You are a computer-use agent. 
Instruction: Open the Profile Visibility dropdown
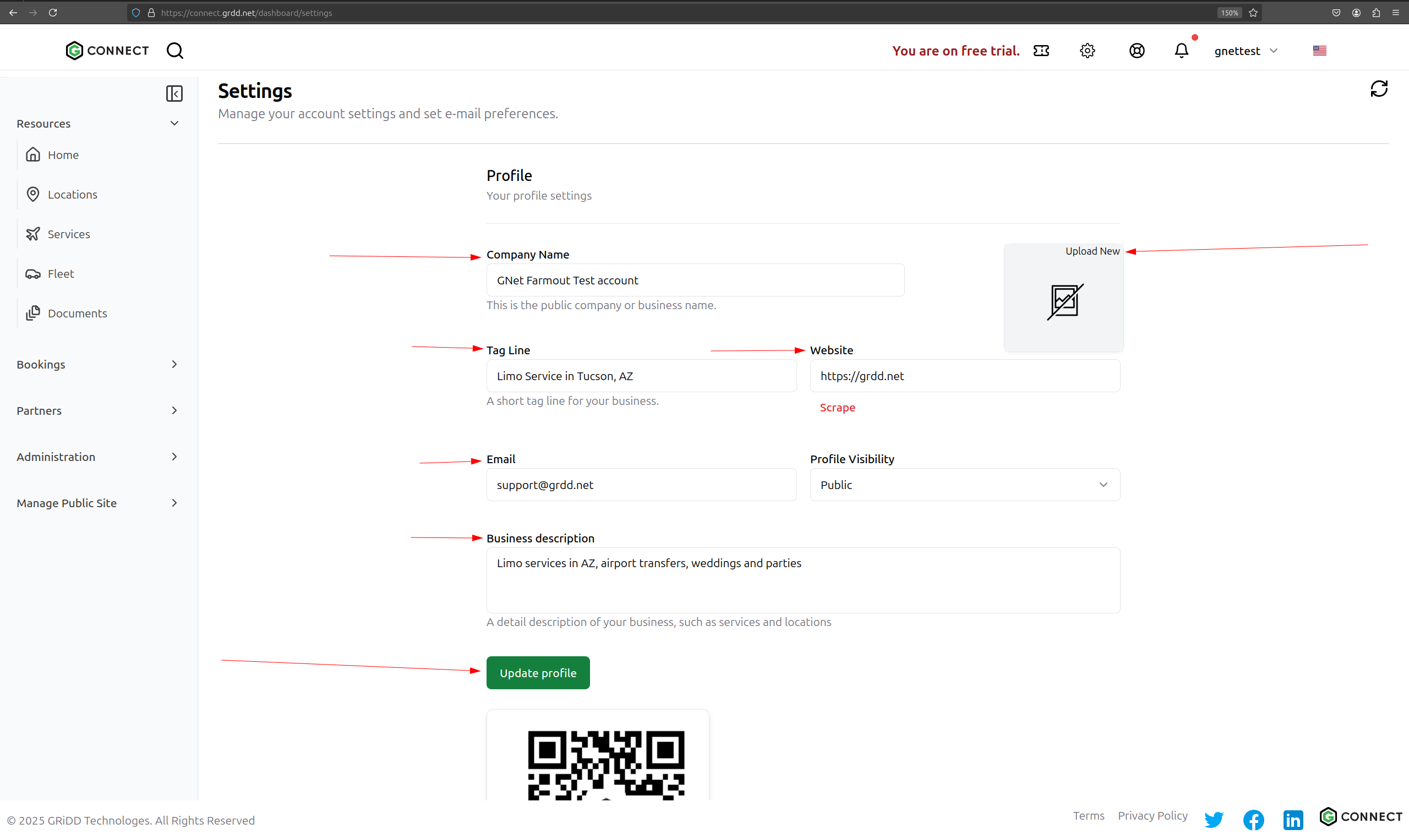point(964,485)
